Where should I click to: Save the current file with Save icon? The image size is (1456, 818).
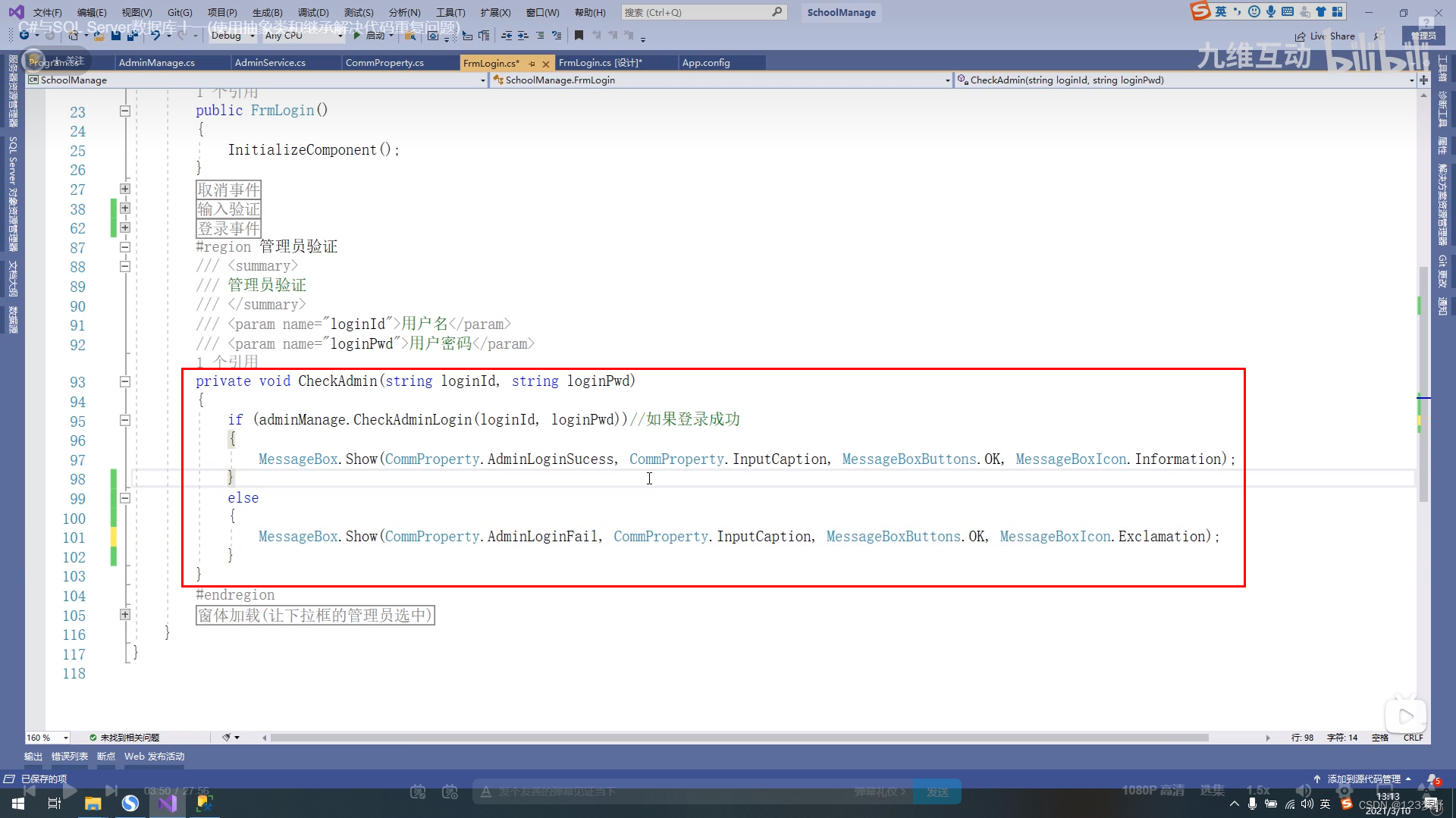(115, 36)
